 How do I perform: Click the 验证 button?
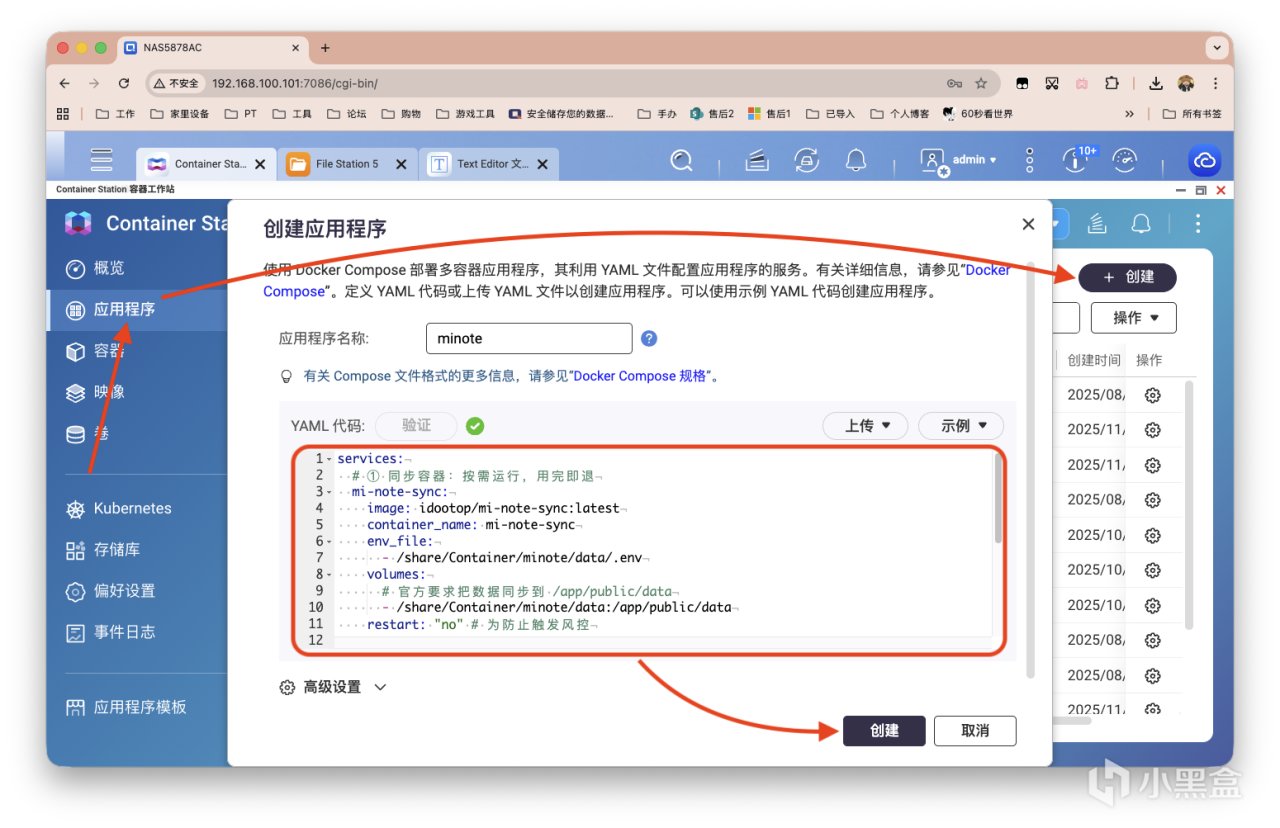(416, 426)
